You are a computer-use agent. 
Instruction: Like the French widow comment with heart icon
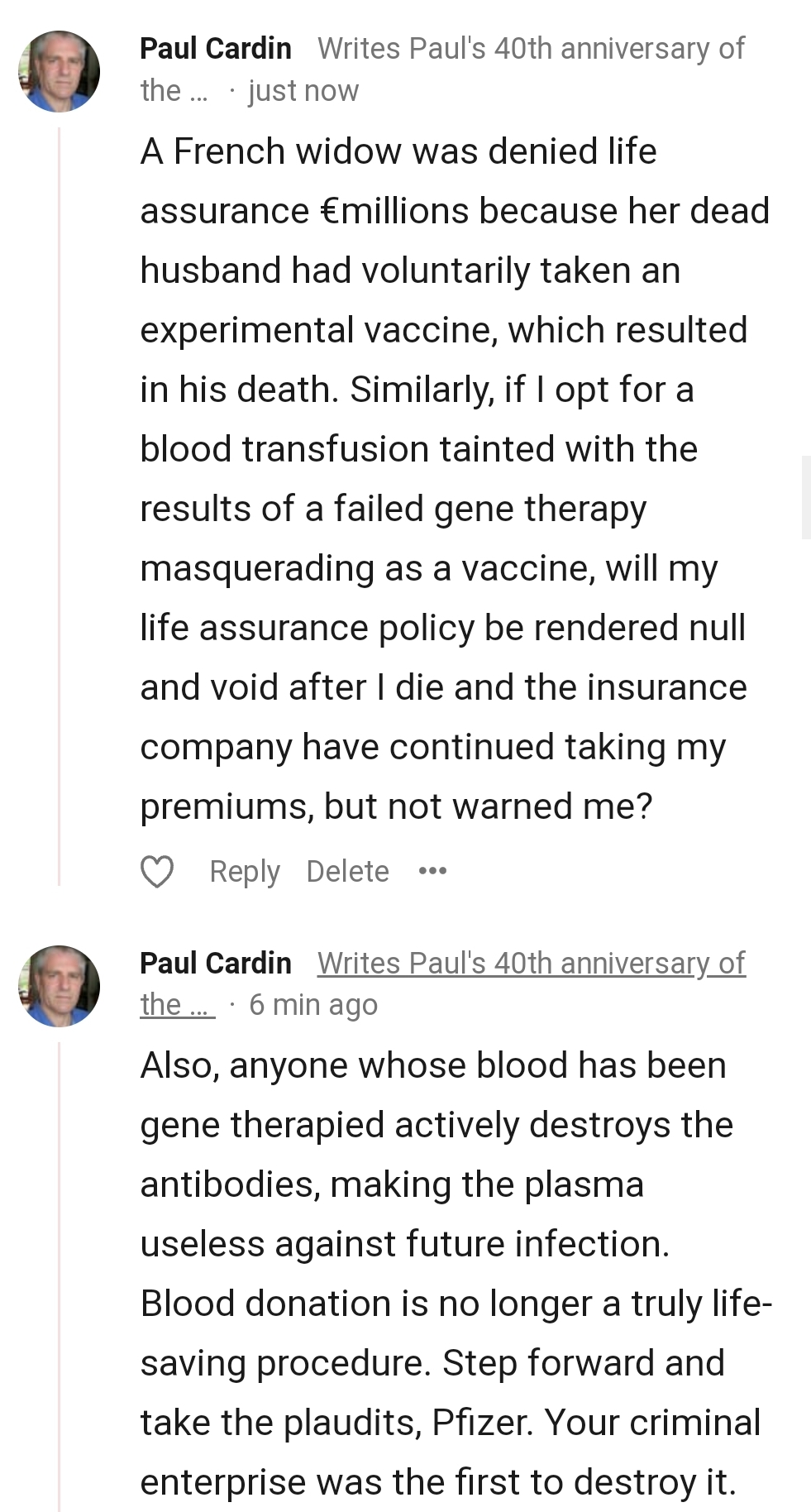(157, 872)
